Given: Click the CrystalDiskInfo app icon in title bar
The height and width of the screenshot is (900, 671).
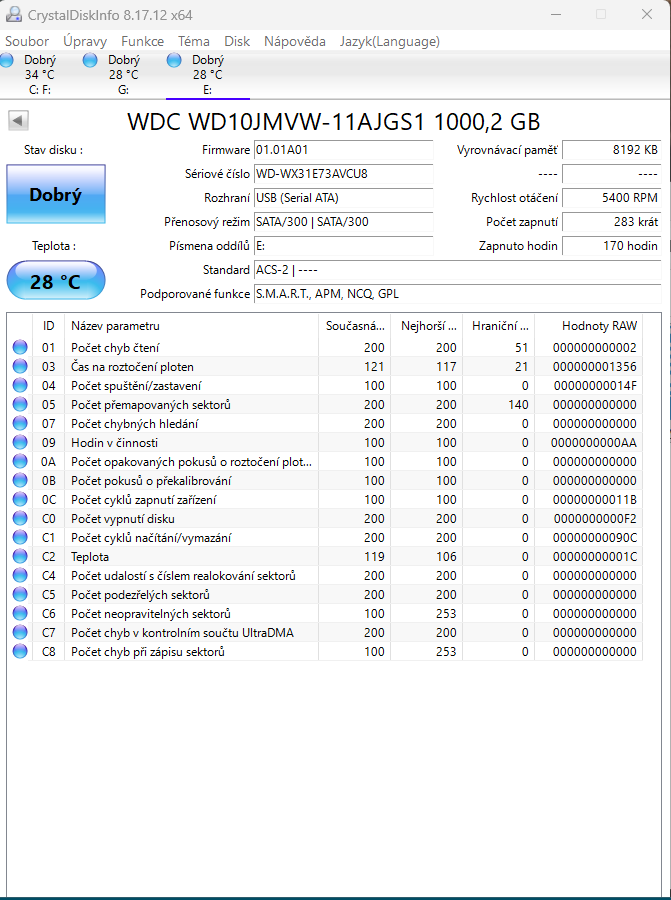Looking at the screenshot, I should pyautogui.click(x=14, y=14).
